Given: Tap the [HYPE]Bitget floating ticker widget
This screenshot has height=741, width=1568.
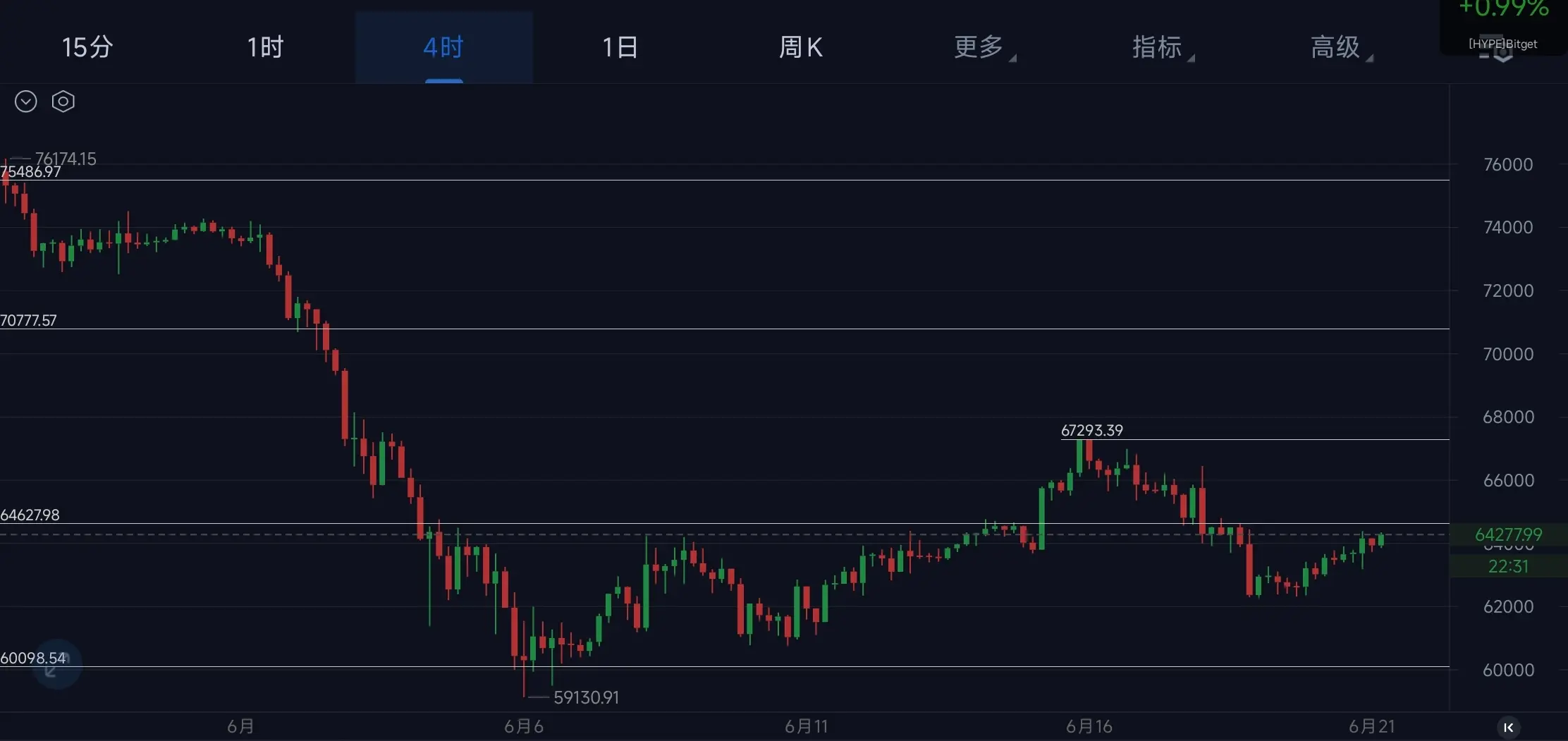Looking at the screenshot, I should pos(1502,27).
